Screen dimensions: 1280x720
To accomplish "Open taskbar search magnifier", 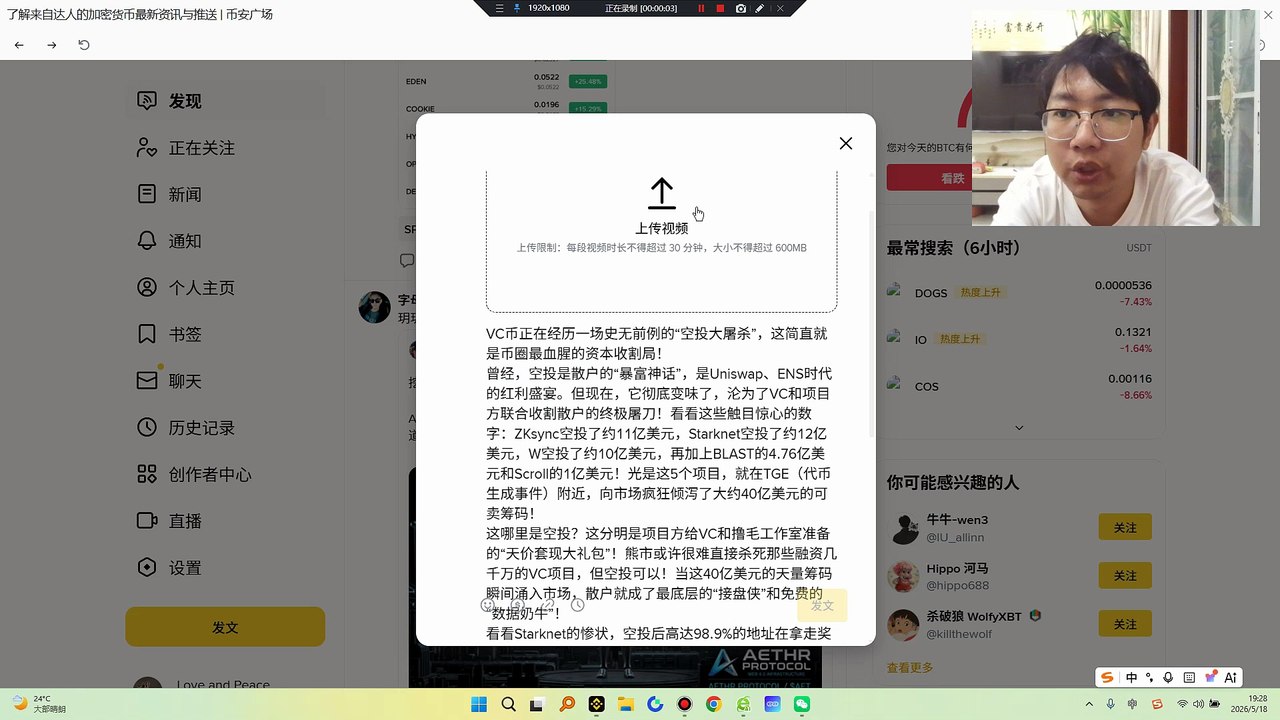I will 508,704.
